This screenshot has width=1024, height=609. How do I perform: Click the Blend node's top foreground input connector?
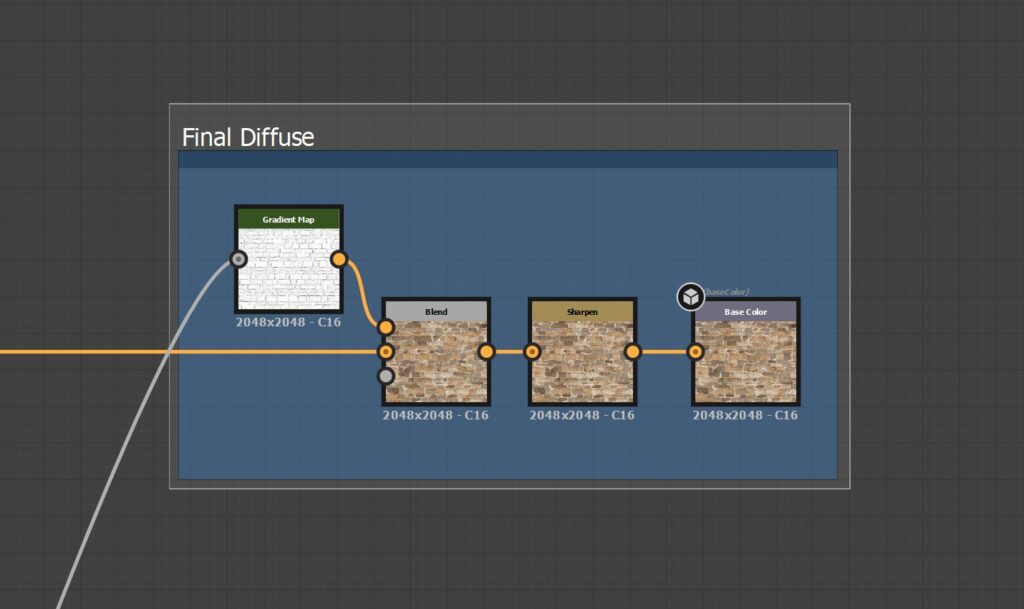point(385,327)
